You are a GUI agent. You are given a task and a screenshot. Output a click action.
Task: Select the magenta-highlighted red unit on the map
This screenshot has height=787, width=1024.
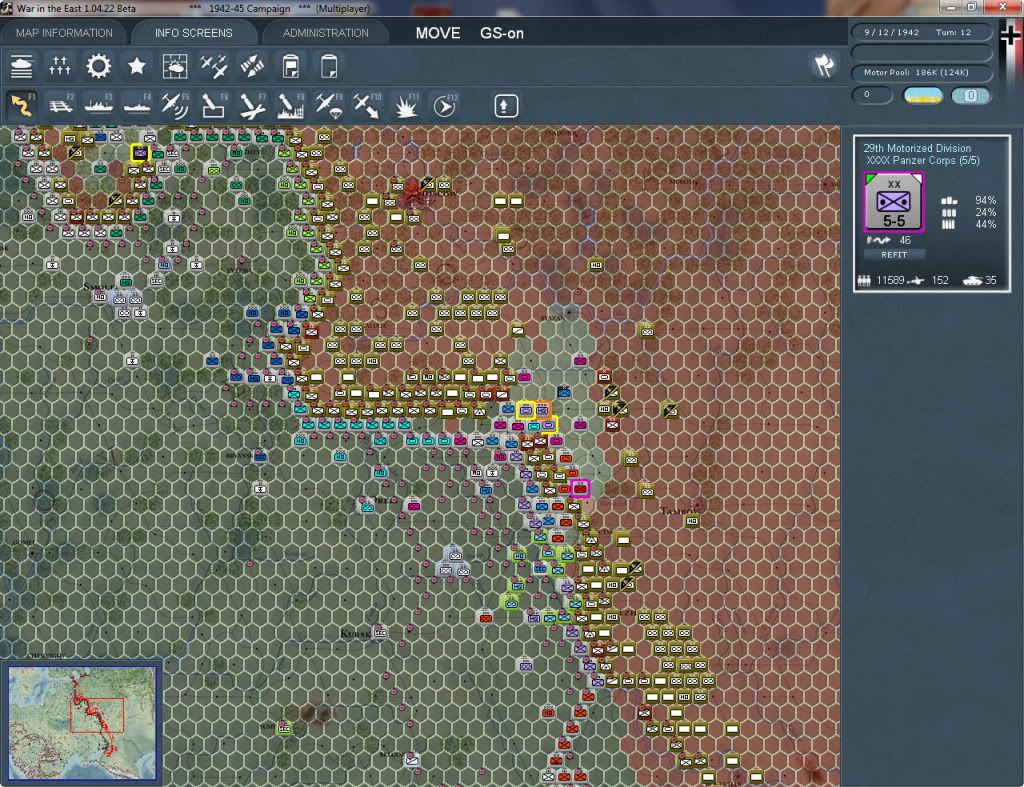coord(580,488)
